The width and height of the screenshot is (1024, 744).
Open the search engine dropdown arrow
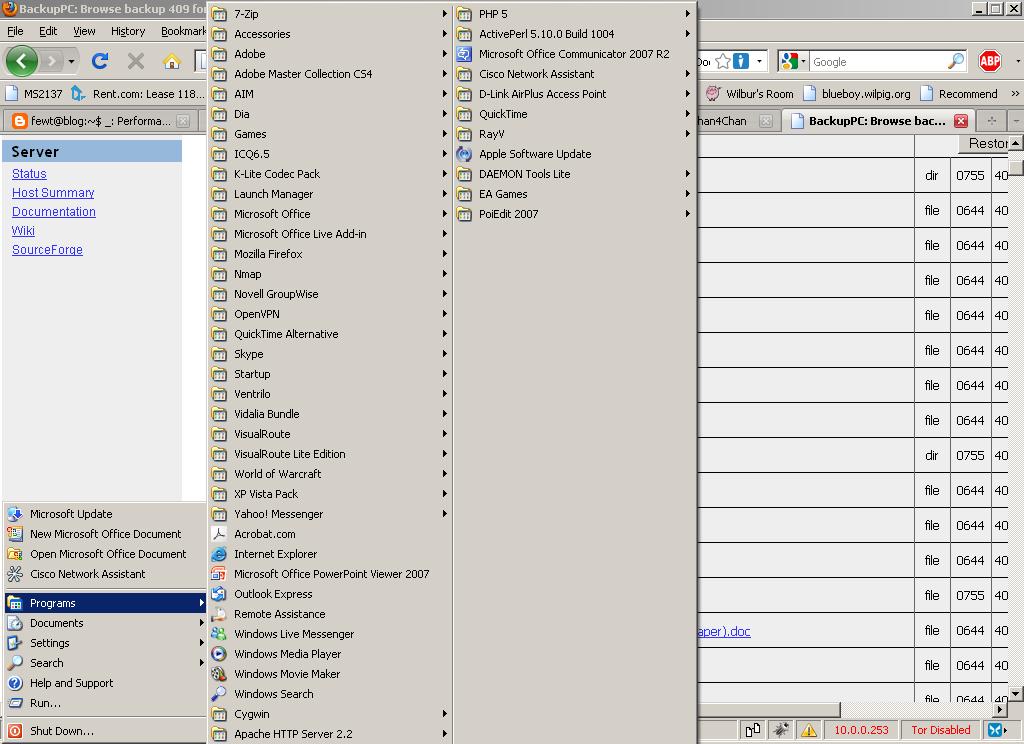[803, 61]
